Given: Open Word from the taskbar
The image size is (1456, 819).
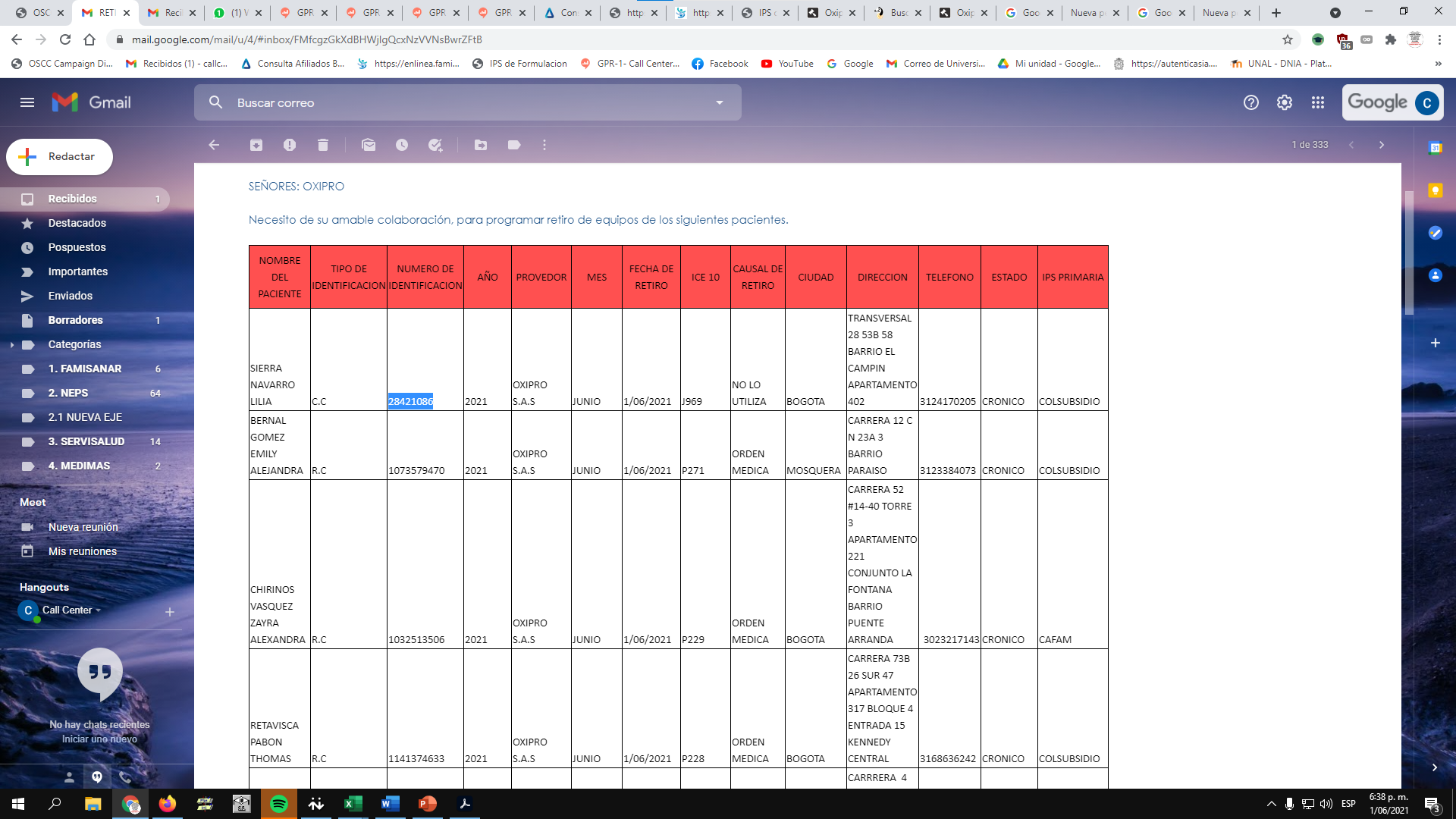Looking at the screenshot, I should [x=390, y=804].
